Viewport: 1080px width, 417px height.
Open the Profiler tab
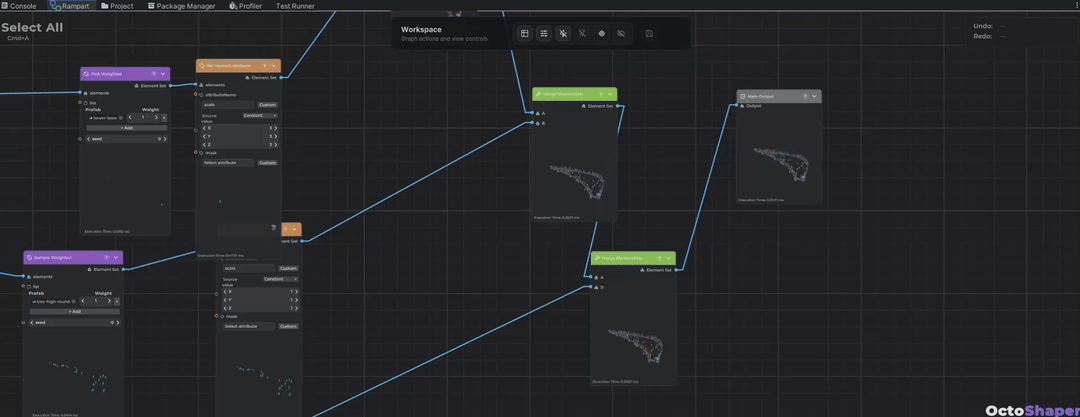pos(246,6)
